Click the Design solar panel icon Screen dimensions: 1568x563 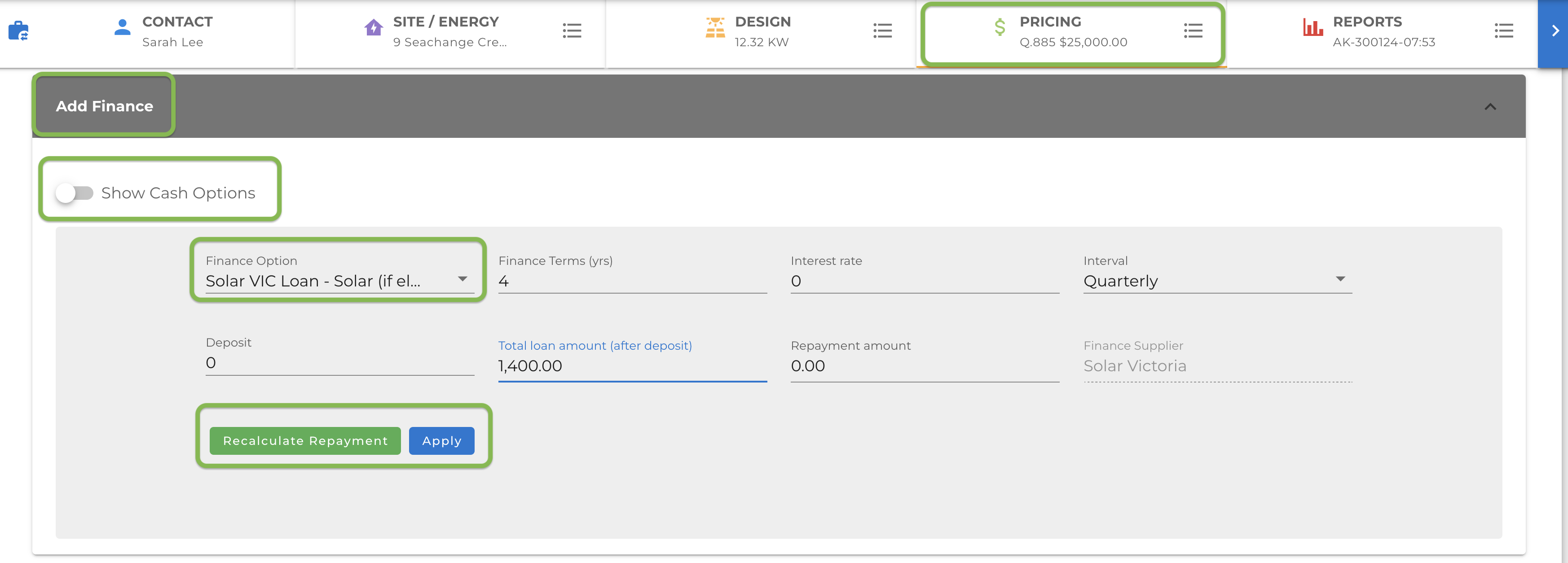pos(715,27)
